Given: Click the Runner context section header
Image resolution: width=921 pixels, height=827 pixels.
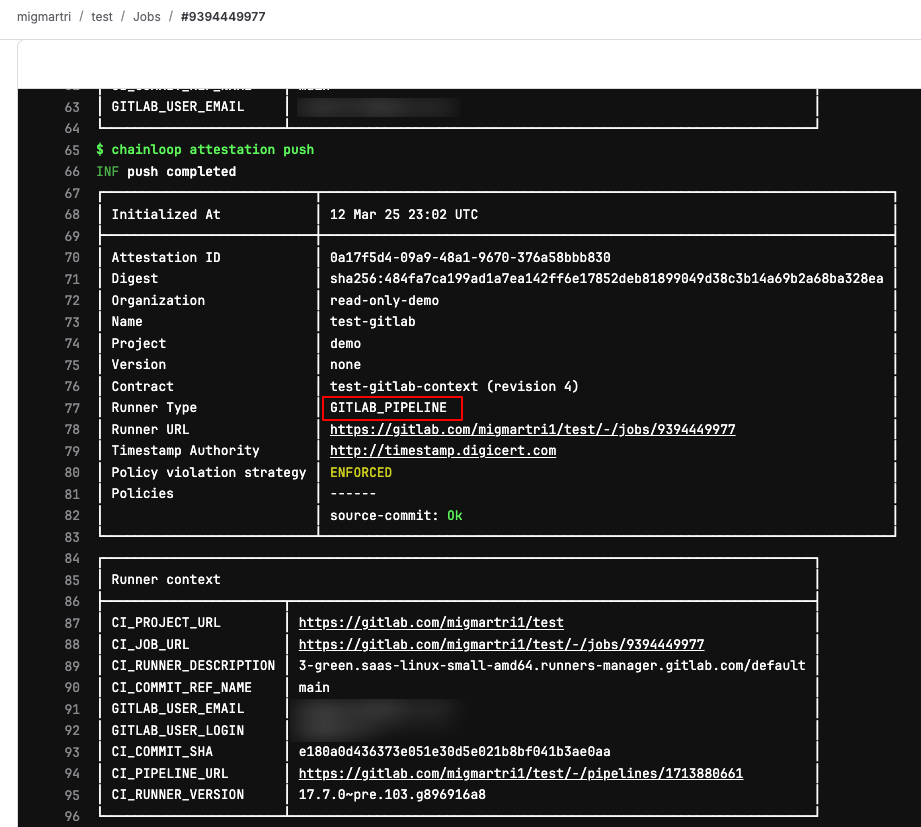Looking at the screenshot, I should pyautogui.click(x=166, y=580).
